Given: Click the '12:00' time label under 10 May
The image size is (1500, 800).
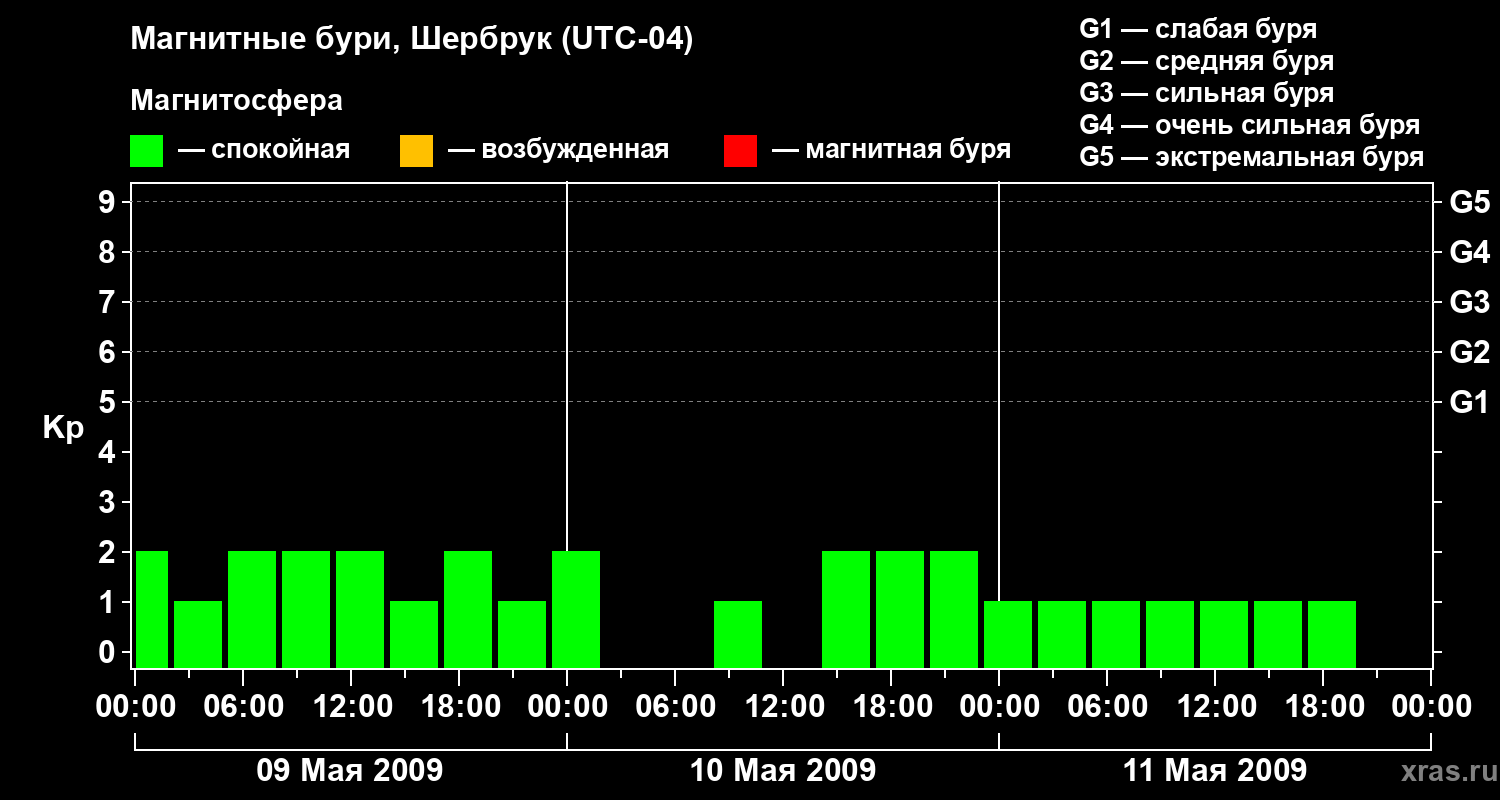Looking at the screenshot, I should point(783,707).
